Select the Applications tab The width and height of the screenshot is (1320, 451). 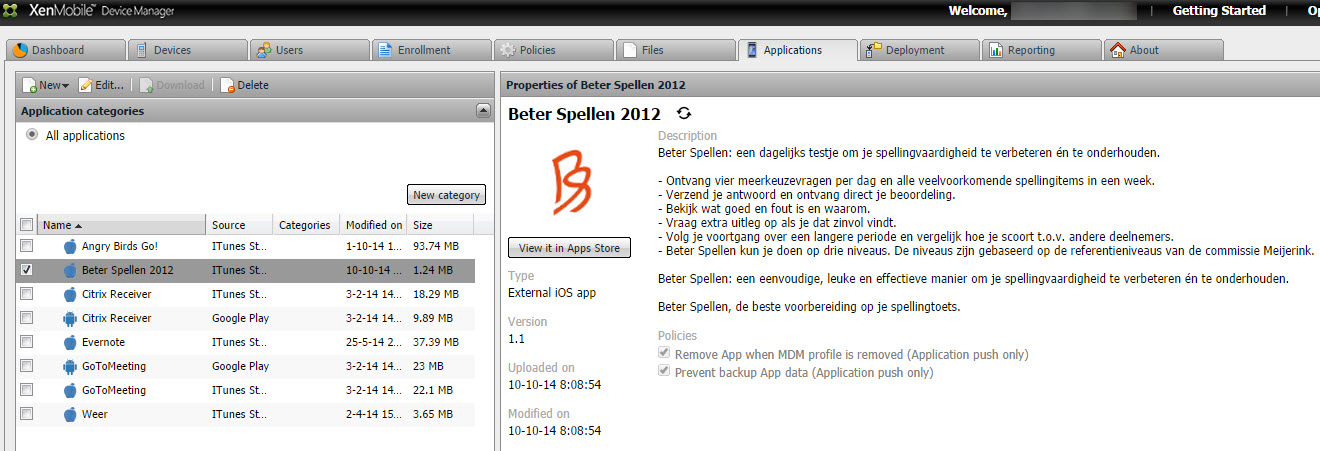[x=797, y=50]
